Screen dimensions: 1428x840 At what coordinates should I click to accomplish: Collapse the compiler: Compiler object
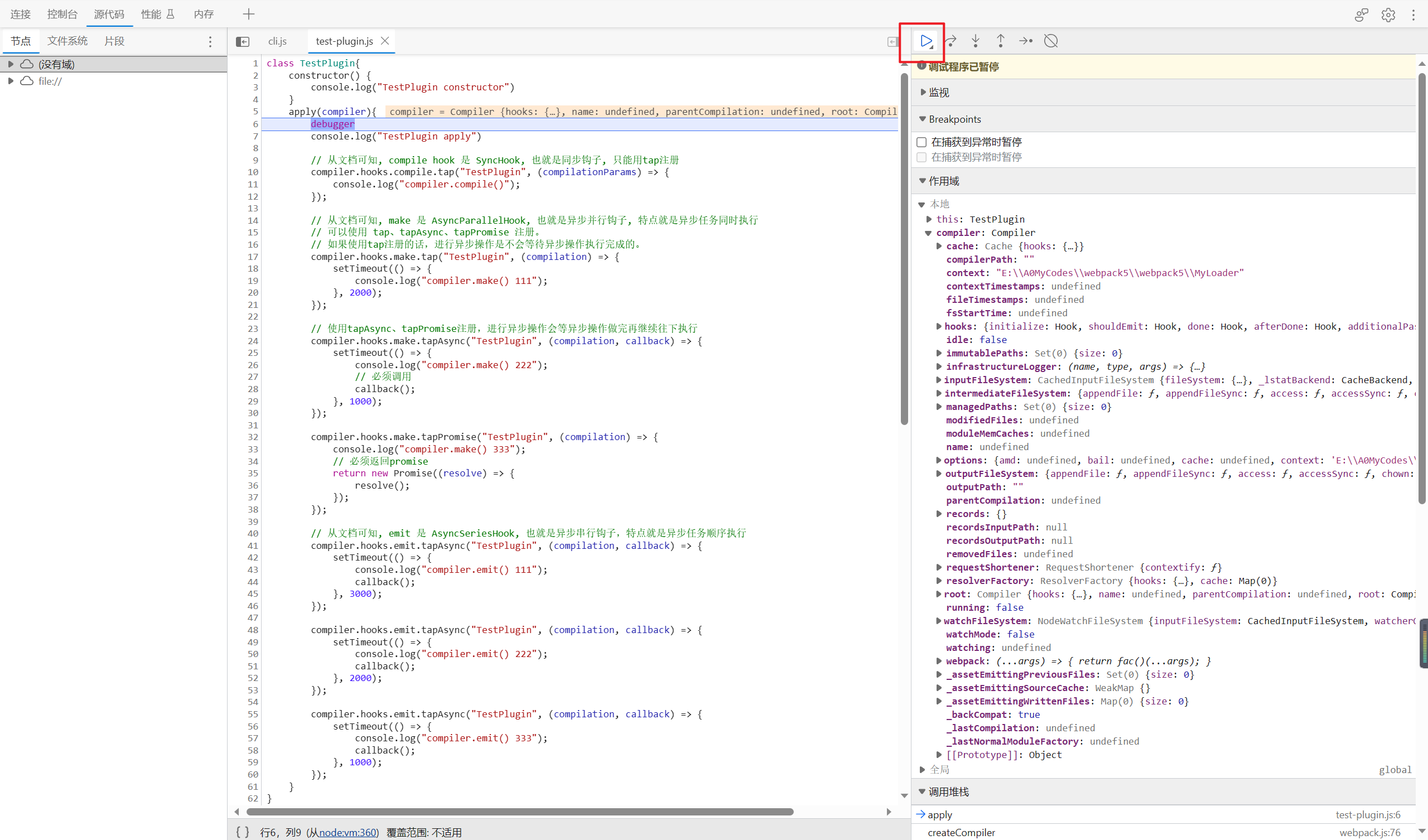tap(928, 233)
